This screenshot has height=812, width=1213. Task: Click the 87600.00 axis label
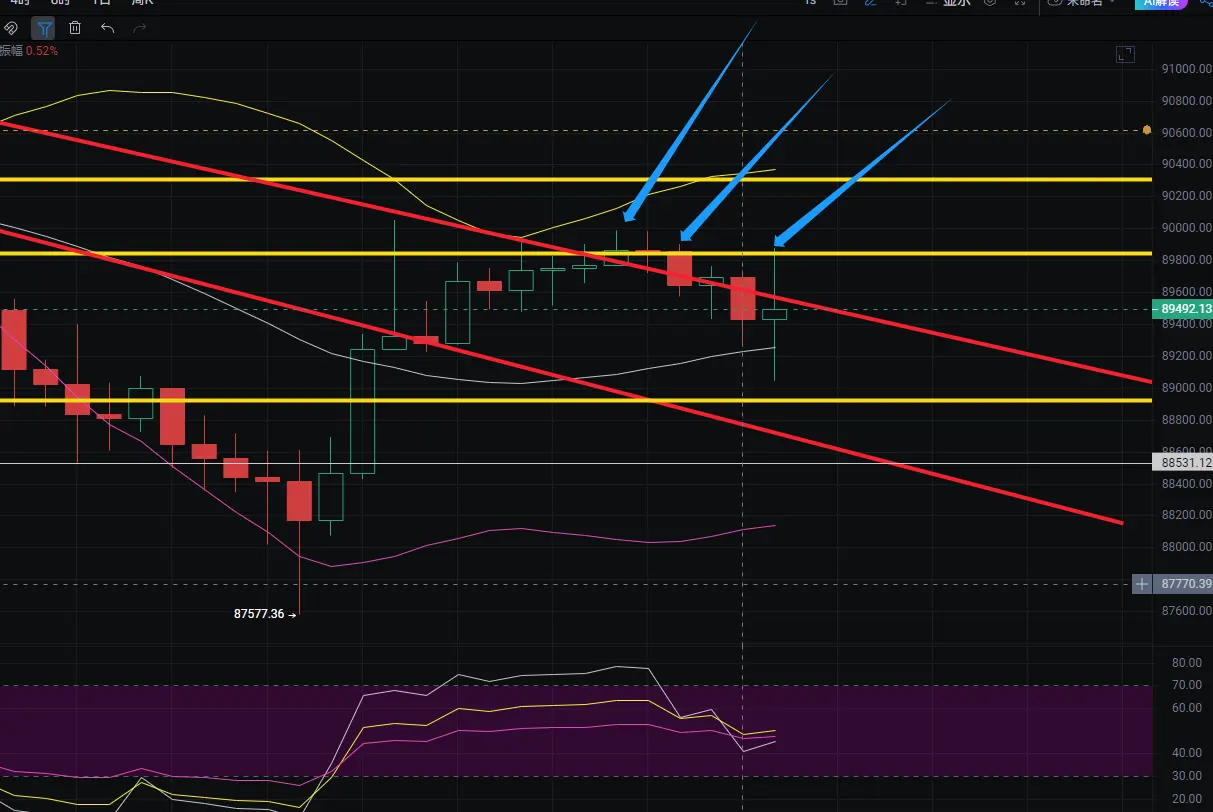click(x=1186, y=611)
